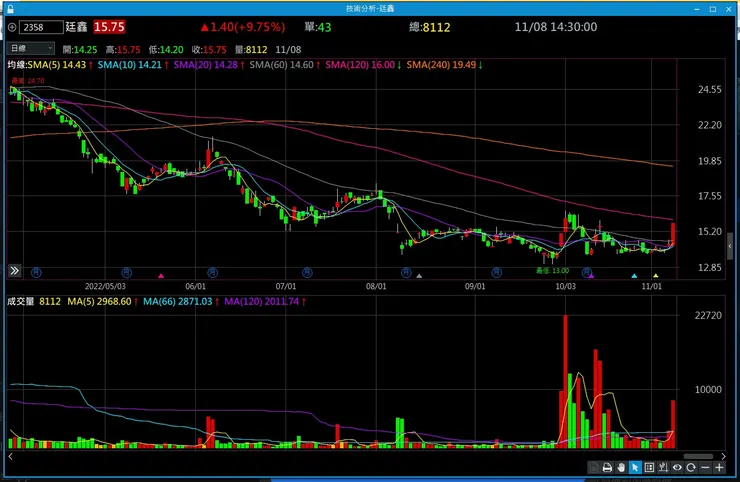The width and height of the screenshot is (740, 482).
Task: Click the chart scroll left arrow
Action: click(x=10, y=456)
